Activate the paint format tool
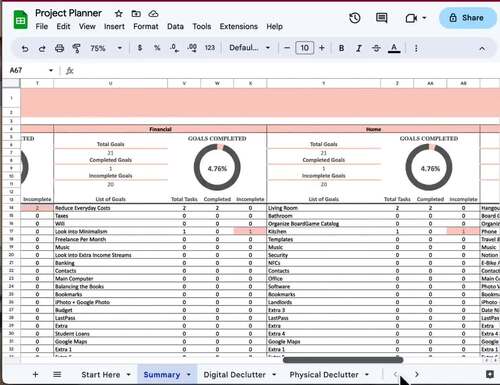 click(x=76, y=49)
